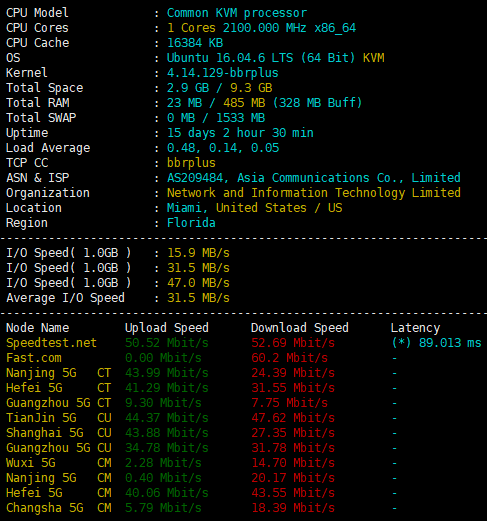Click Nanjing CM download '20.17 Mbit/s'
This screenshot has height=521, width=487.
coord(293,478)
